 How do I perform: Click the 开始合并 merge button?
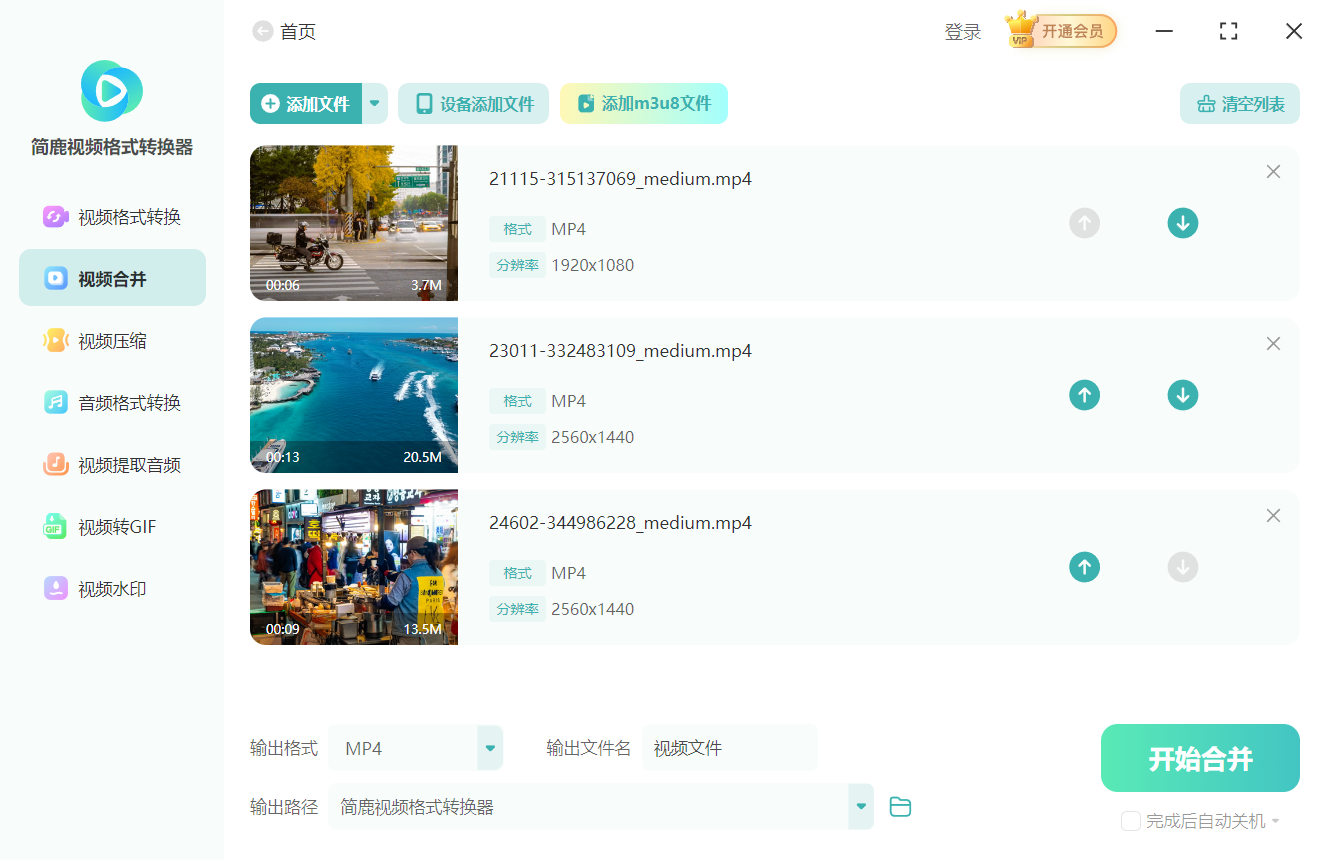tap(1199, 758)
